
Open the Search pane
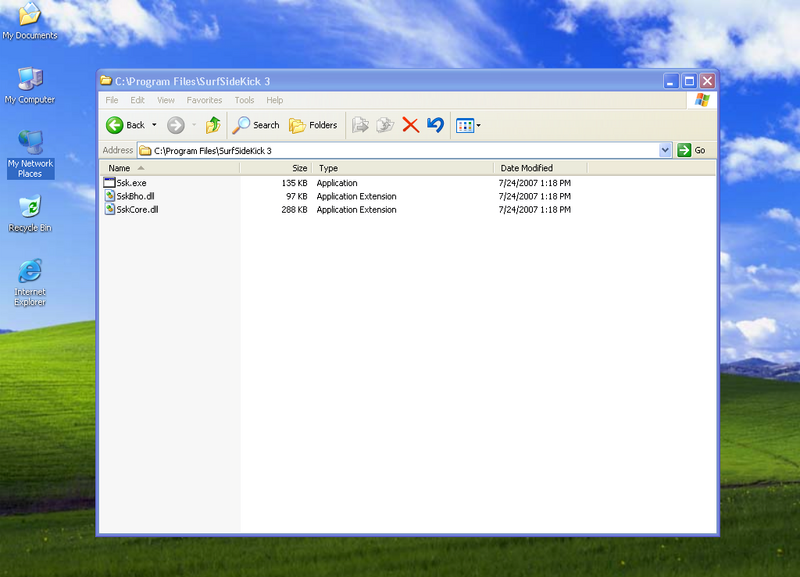256,125
